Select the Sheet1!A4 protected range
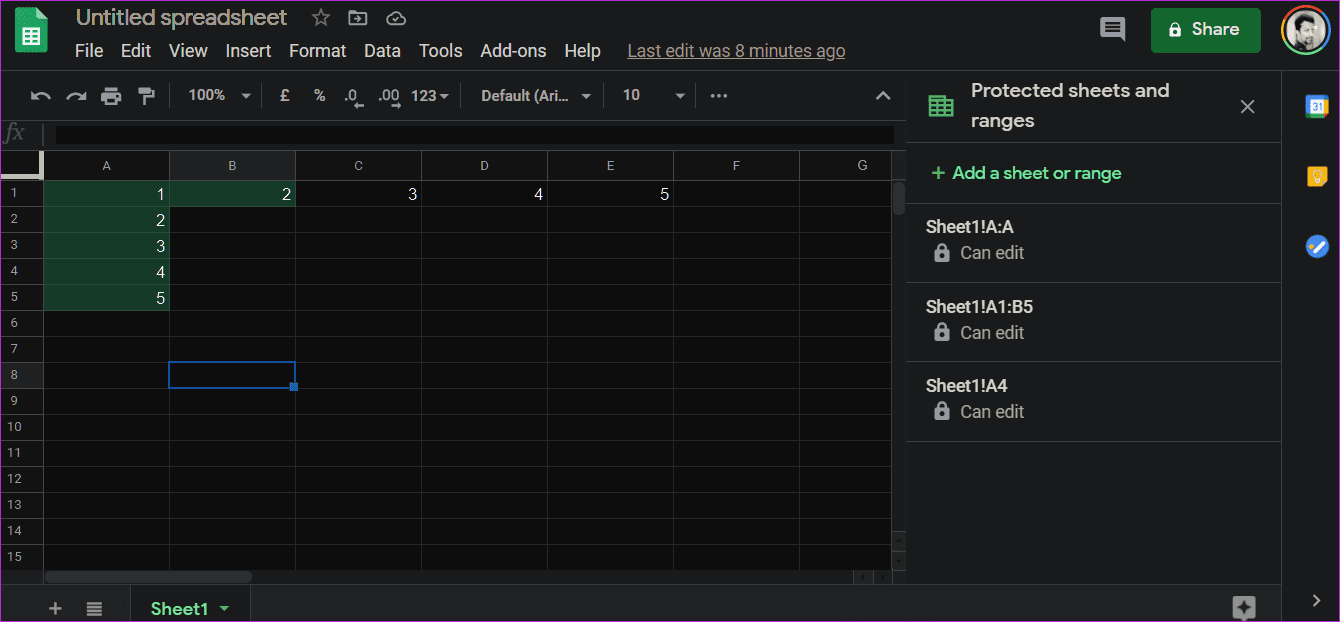Screen dimensions: 1340x622 point(1093,399)
